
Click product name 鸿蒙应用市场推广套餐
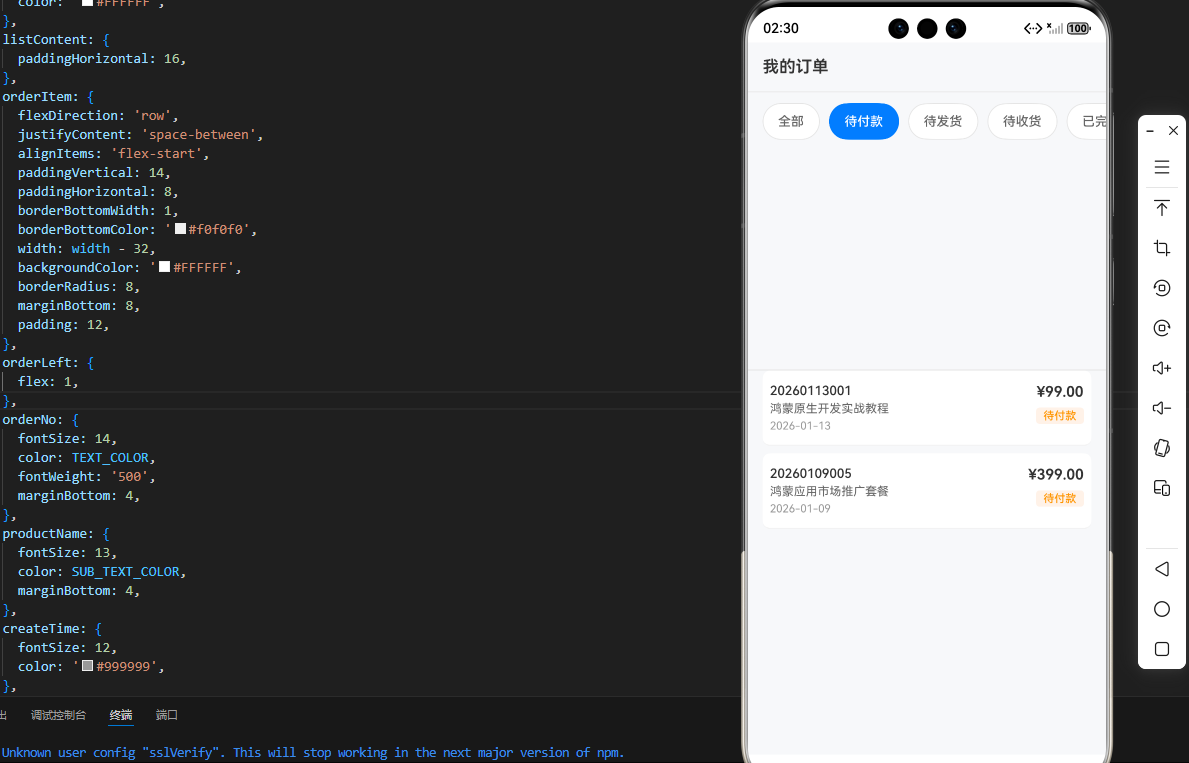pyautogui.click(x=829, y=491)
